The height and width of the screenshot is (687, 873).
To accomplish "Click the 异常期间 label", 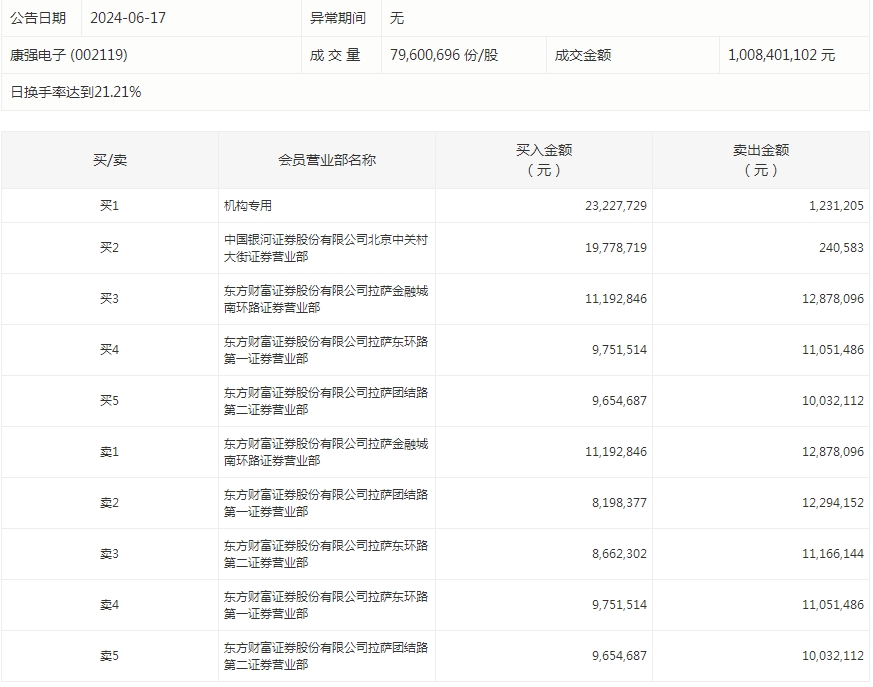I will pos(337,18).
